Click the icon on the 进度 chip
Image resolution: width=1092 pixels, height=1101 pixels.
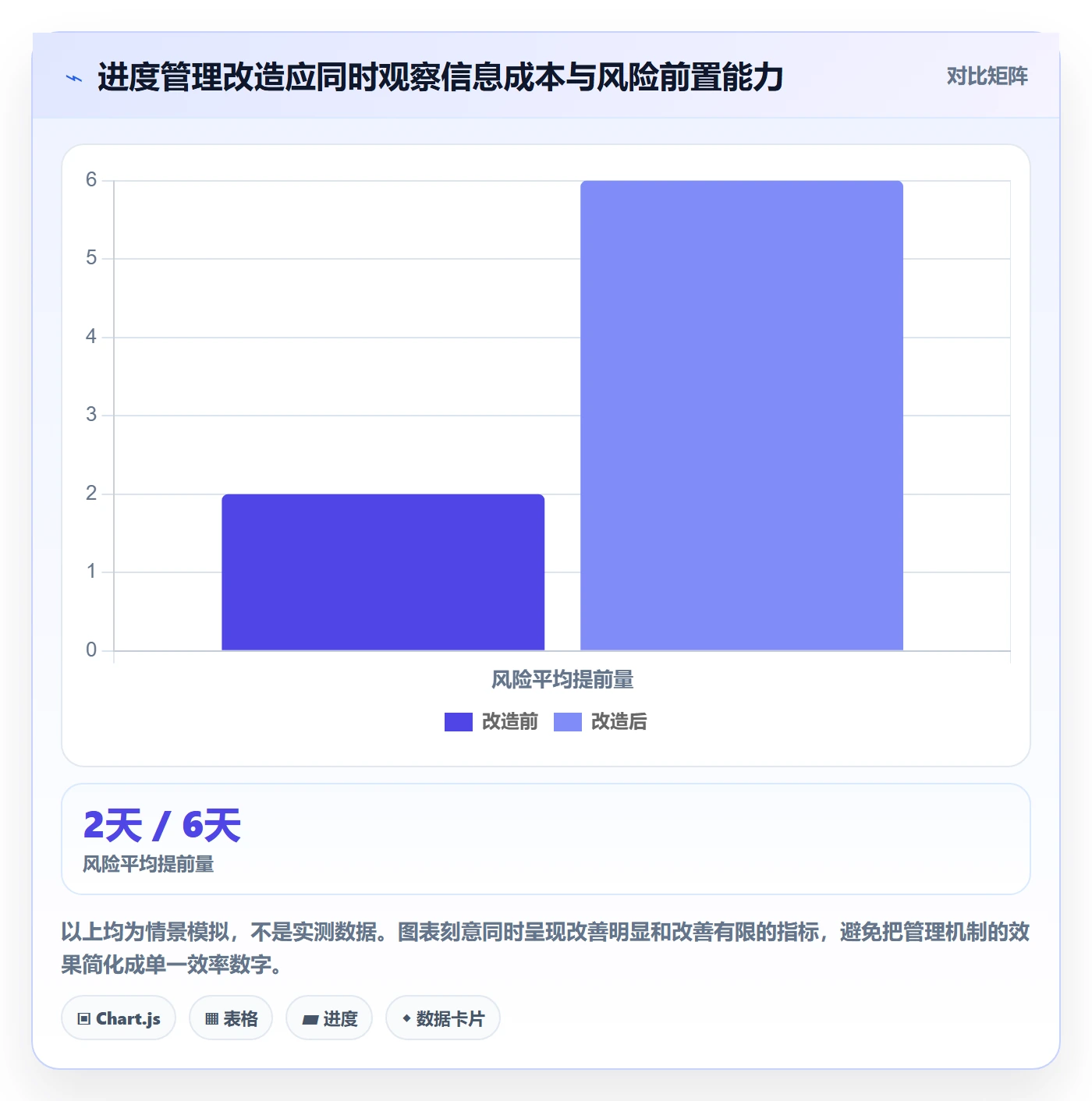tap(310, 1019)
